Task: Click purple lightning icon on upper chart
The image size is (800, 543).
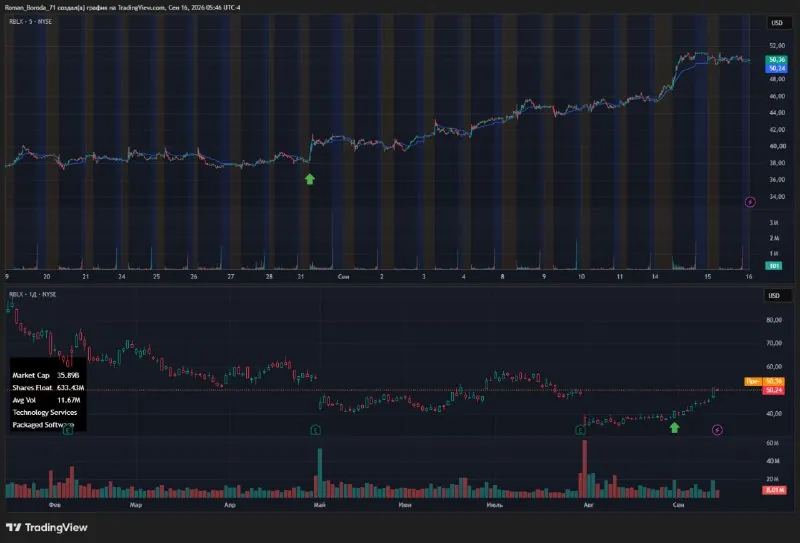Action: [x=750, y=202]
